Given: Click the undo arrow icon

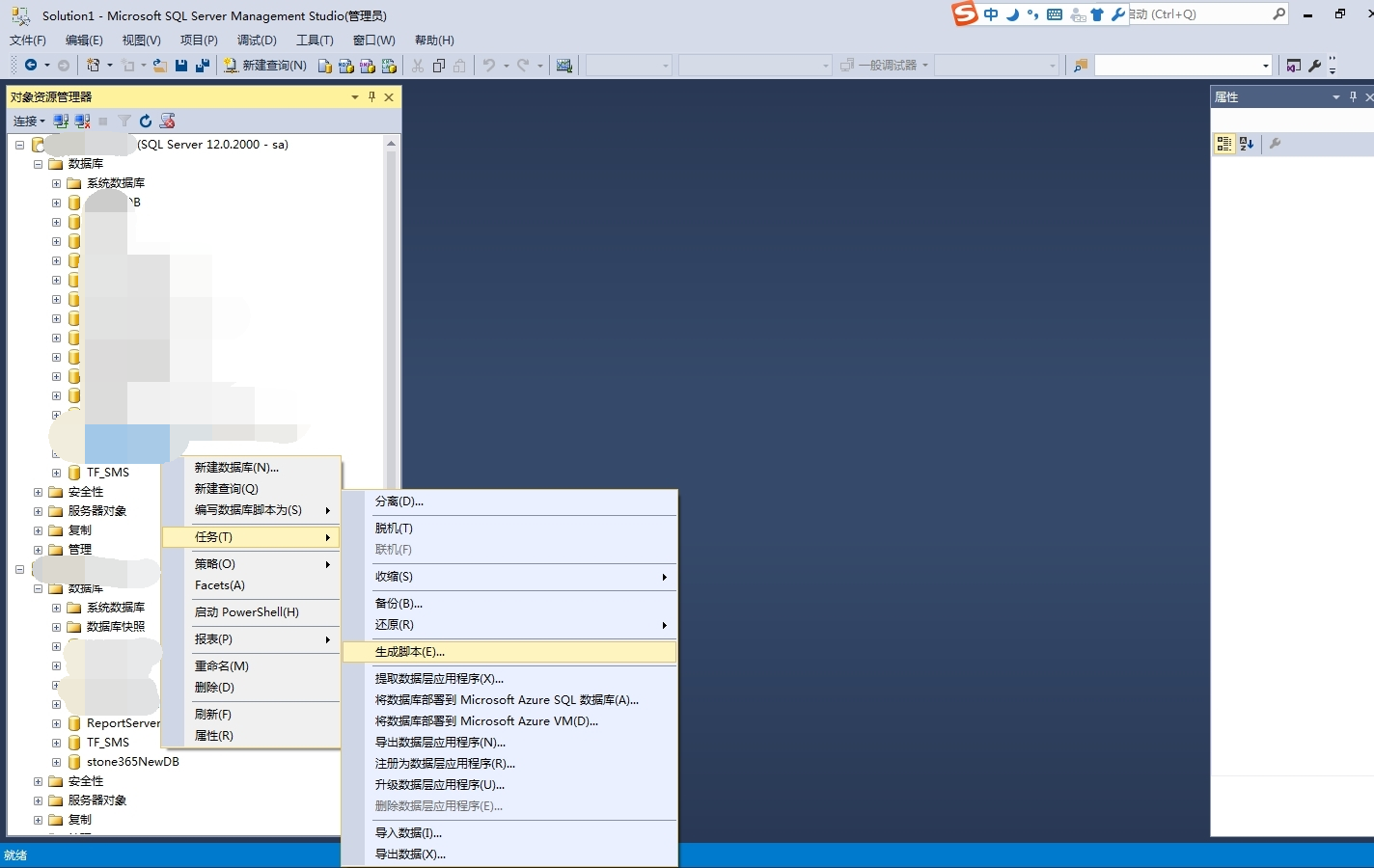Looking at the screenshot, I should [489, 66].
